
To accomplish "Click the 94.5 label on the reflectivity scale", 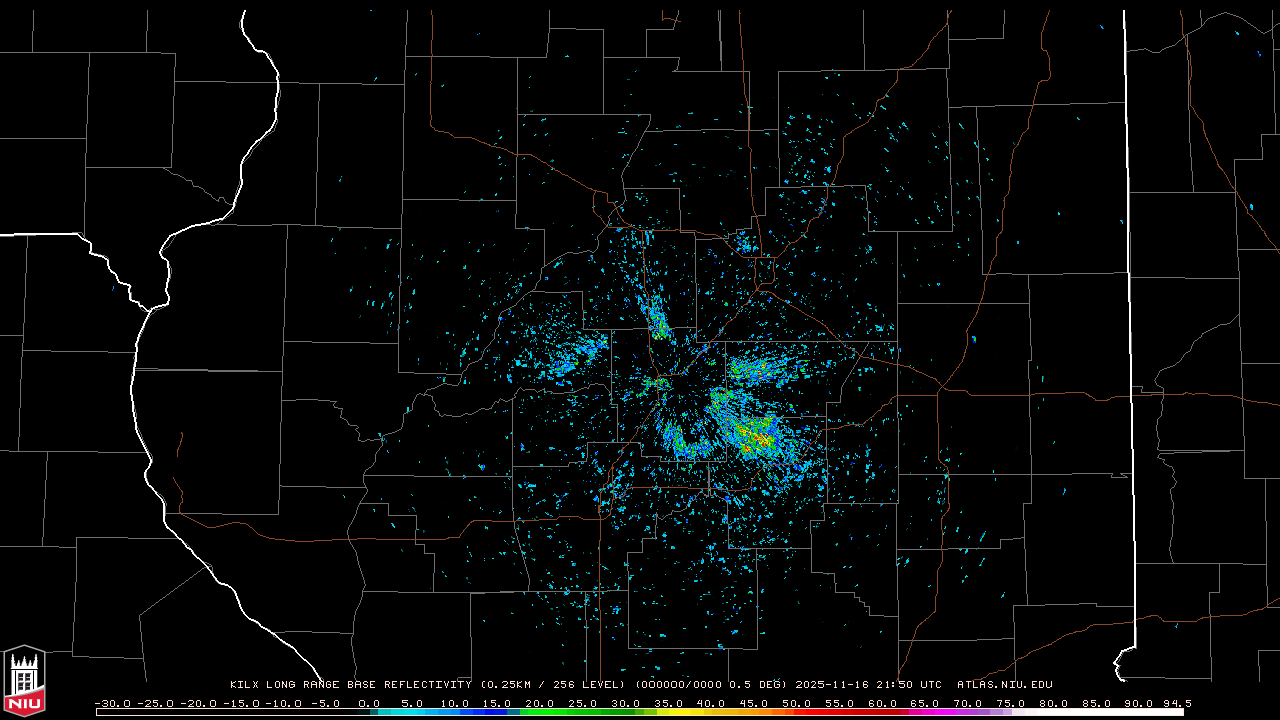I will pos(1175,703).
